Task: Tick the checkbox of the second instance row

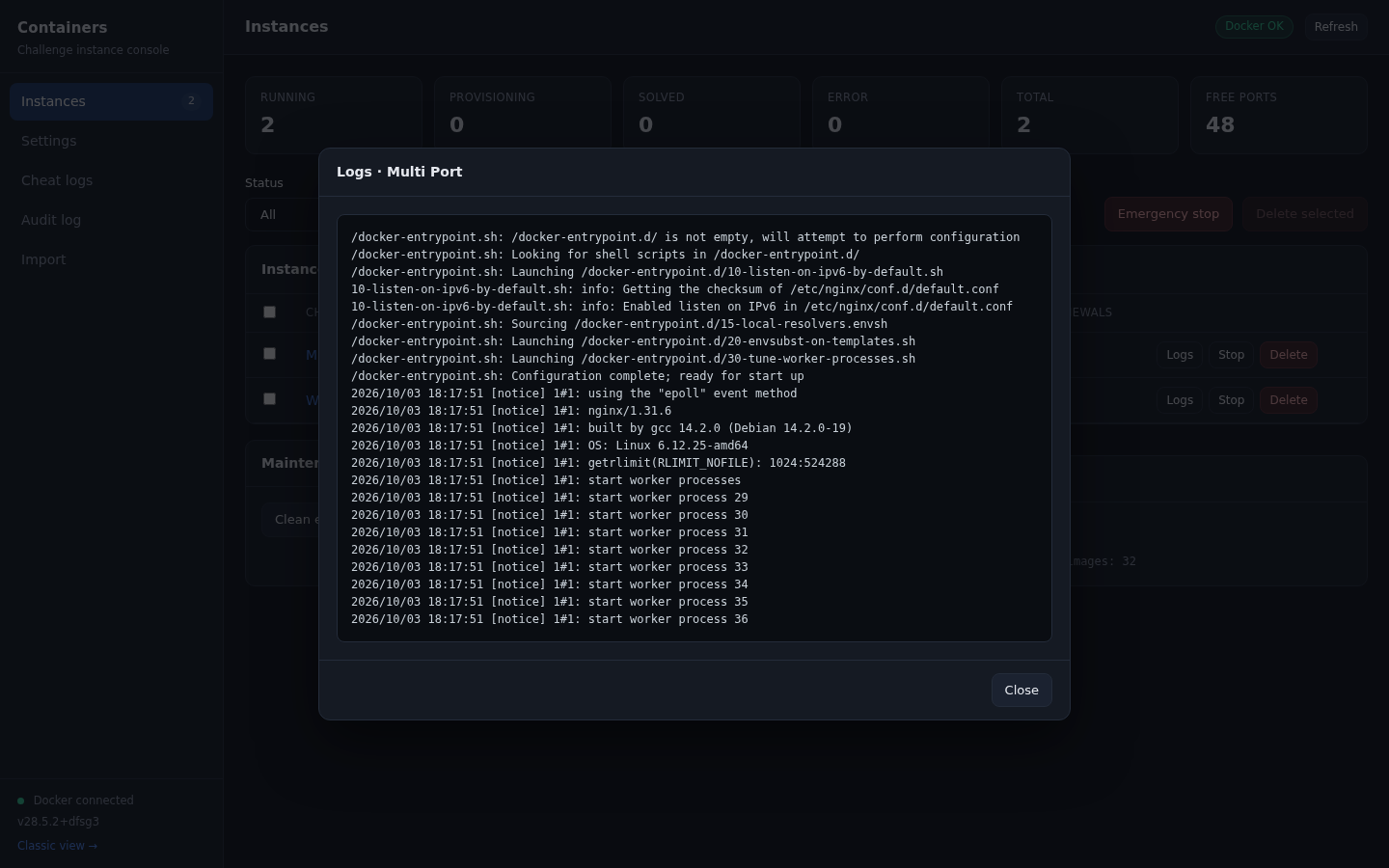Action: click(x=269, y=399)
